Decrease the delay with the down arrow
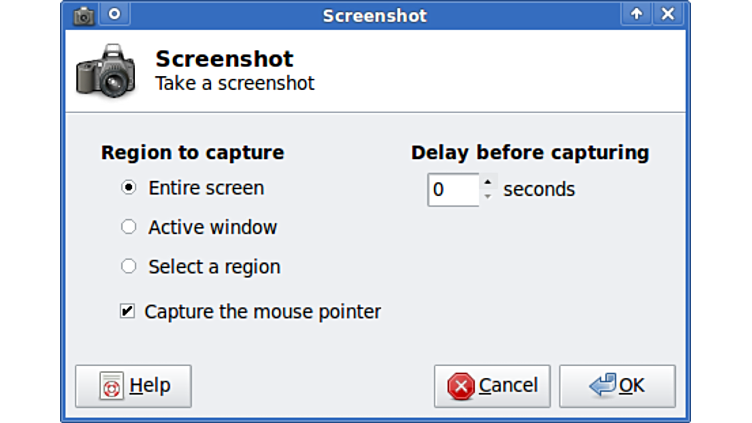 coord(488,197)
